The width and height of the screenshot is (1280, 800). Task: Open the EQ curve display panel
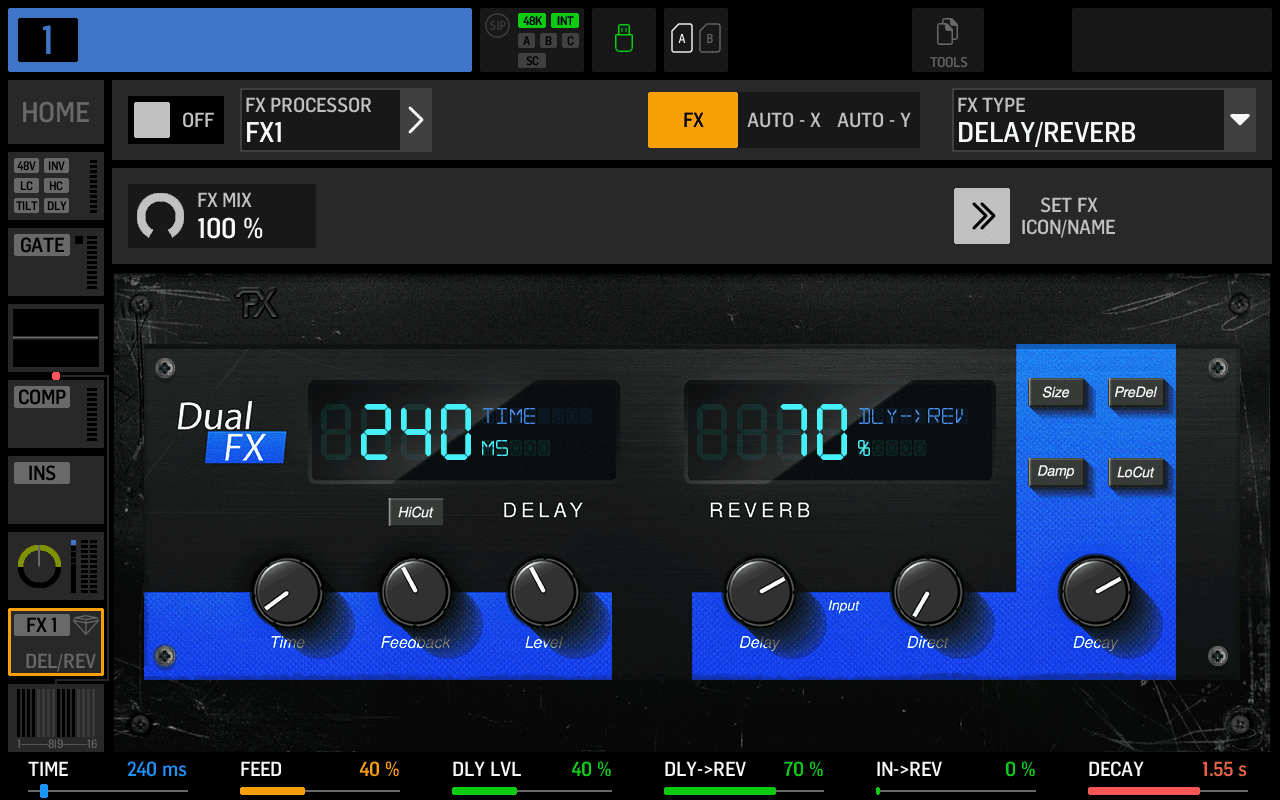pyautogui.click(x=55, y=339)
